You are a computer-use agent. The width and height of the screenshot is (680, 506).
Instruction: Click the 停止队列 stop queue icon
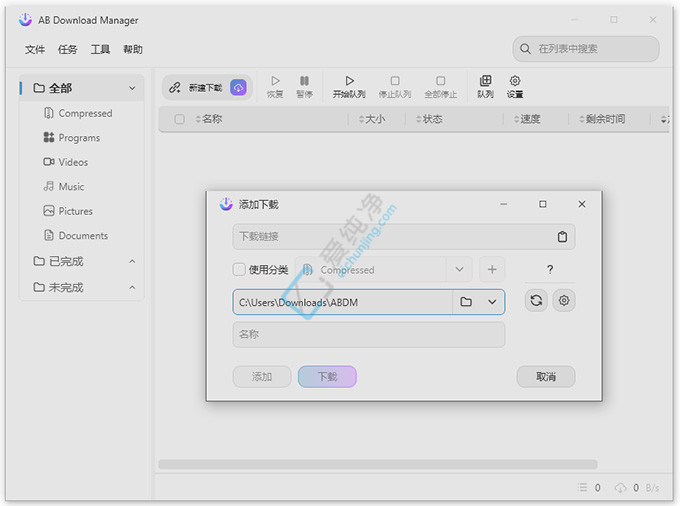395,87
